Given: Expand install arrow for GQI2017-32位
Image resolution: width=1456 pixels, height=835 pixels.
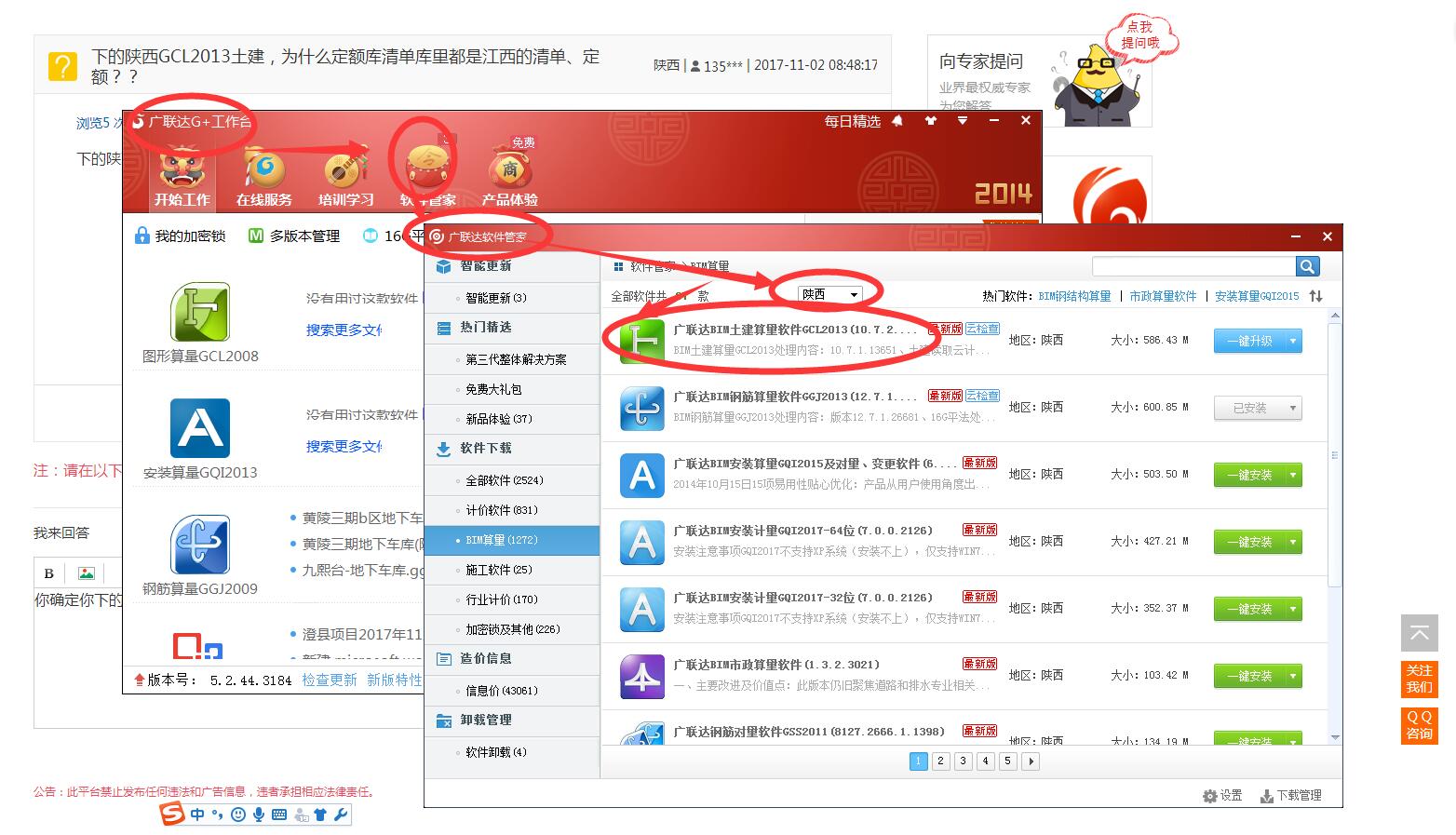Looking at the screenshot, I should coord(1293,609).
